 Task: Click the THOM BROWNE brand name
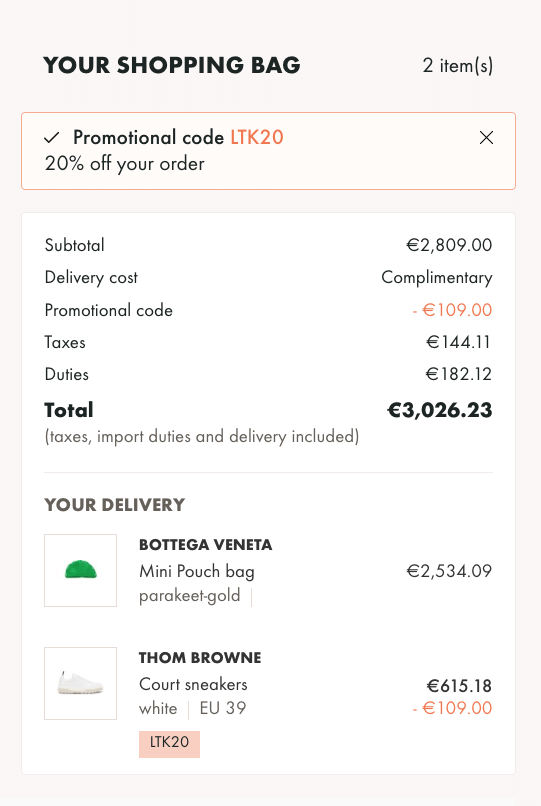pos(200,658)
